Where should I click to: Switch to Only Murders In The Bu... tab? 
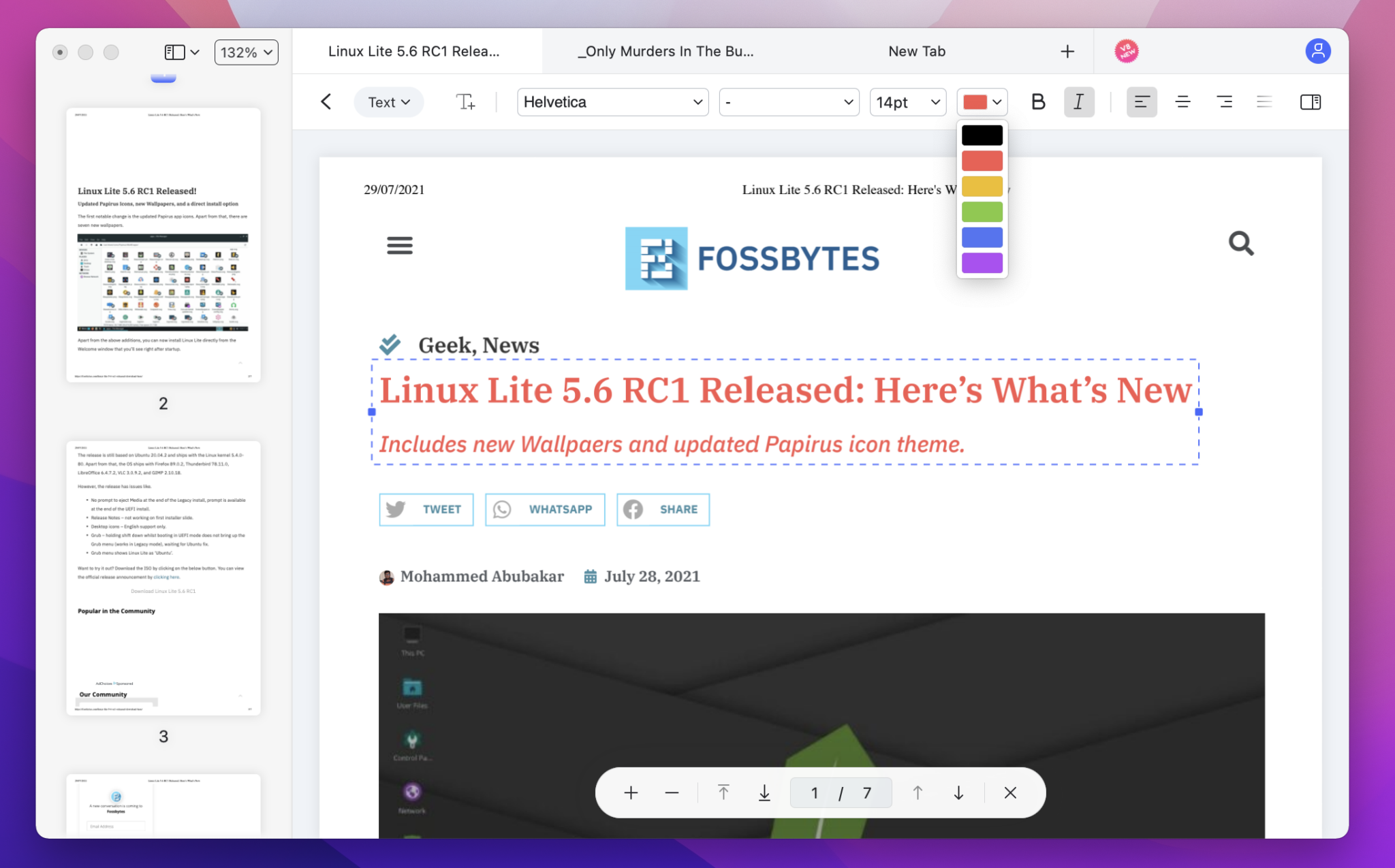click(x=665, y=51)
